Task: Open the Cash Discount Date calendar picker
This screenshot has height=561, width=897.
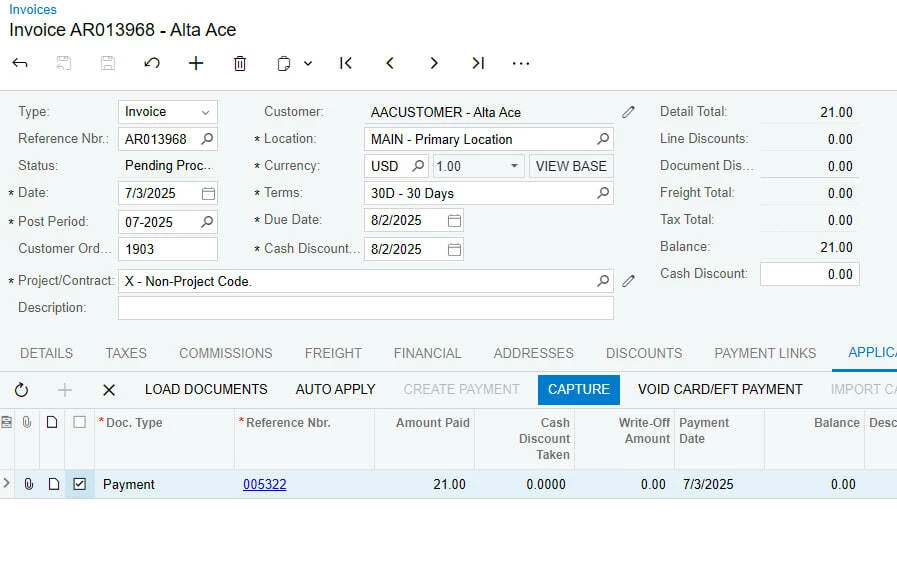Action: tap(454, 249)
